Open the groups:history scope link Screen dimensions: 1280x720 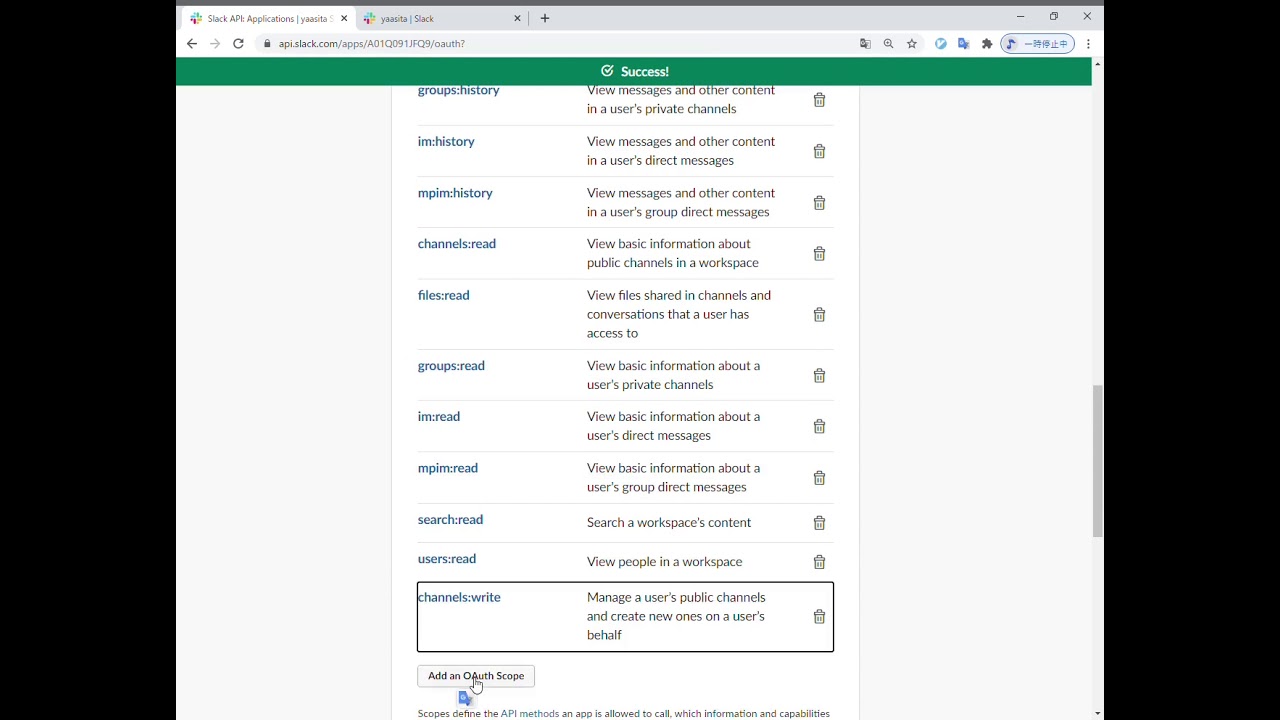pyautogui.click(x=458, y=90)
